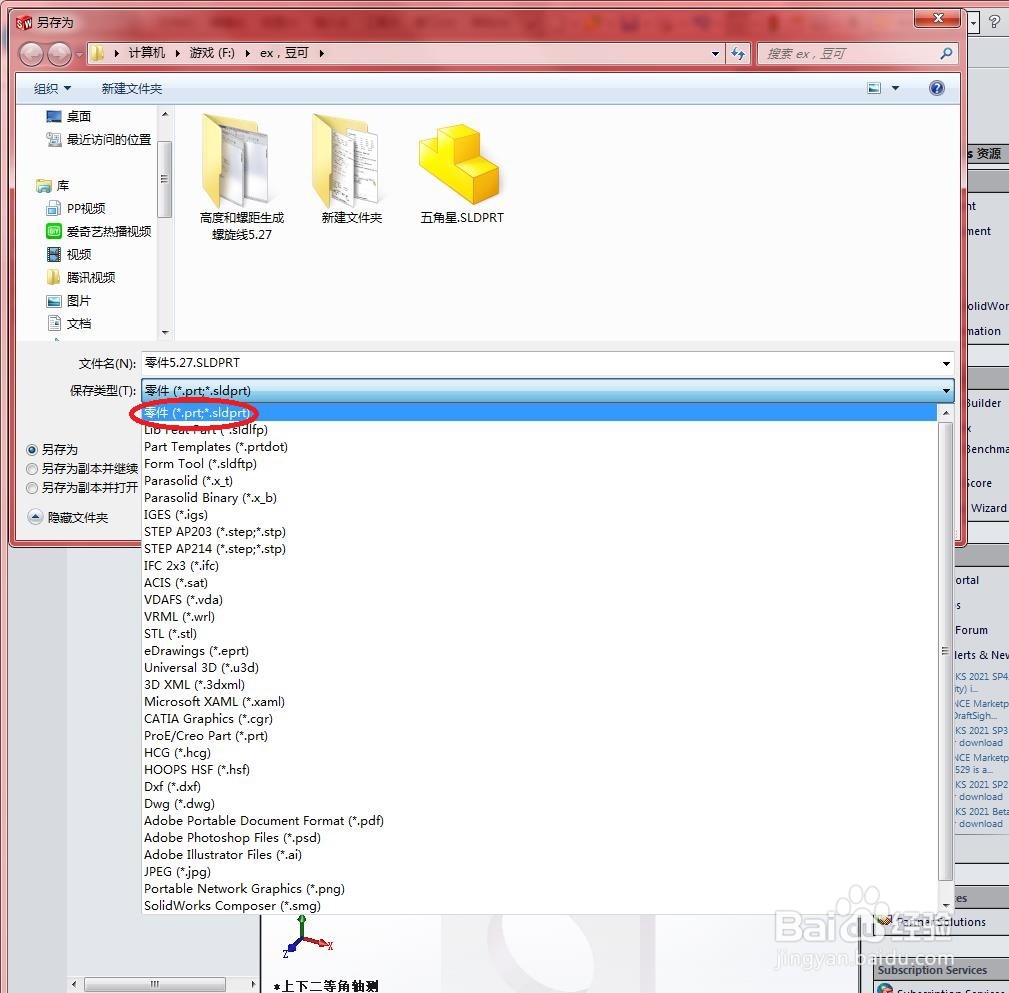The height and width of the screenshot is (993, 1009).
Task: Select the 五角星.SLDPRT part file
Action: tap(461, 174)
